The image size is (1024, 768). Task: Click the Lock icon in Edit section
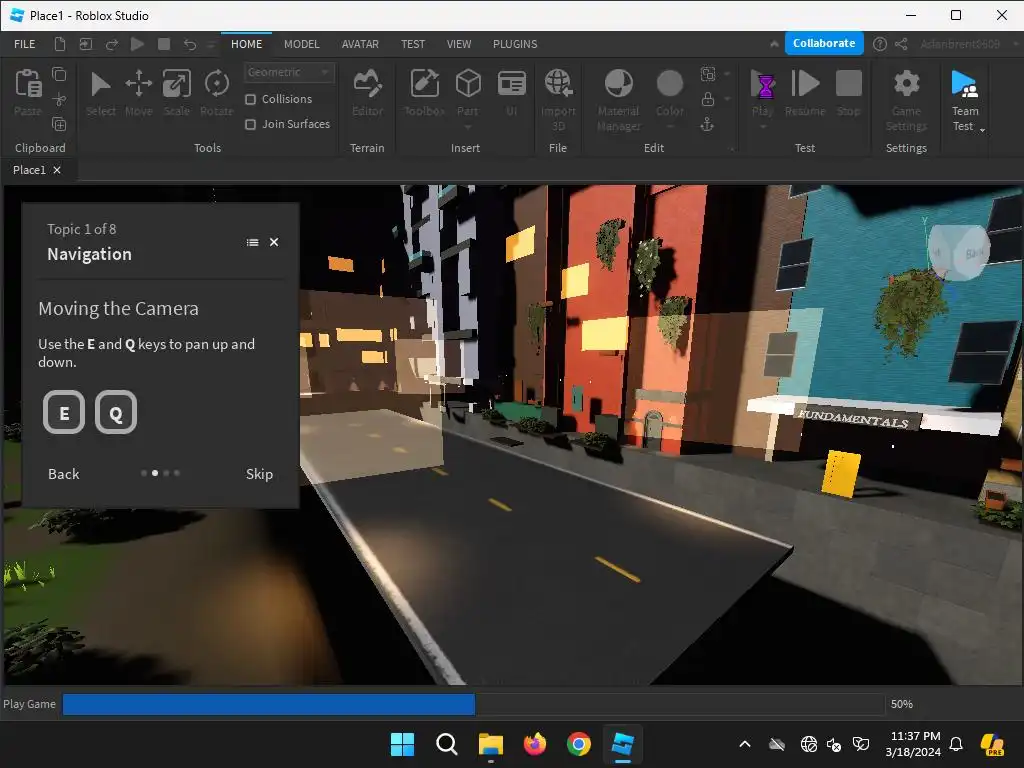707,99
